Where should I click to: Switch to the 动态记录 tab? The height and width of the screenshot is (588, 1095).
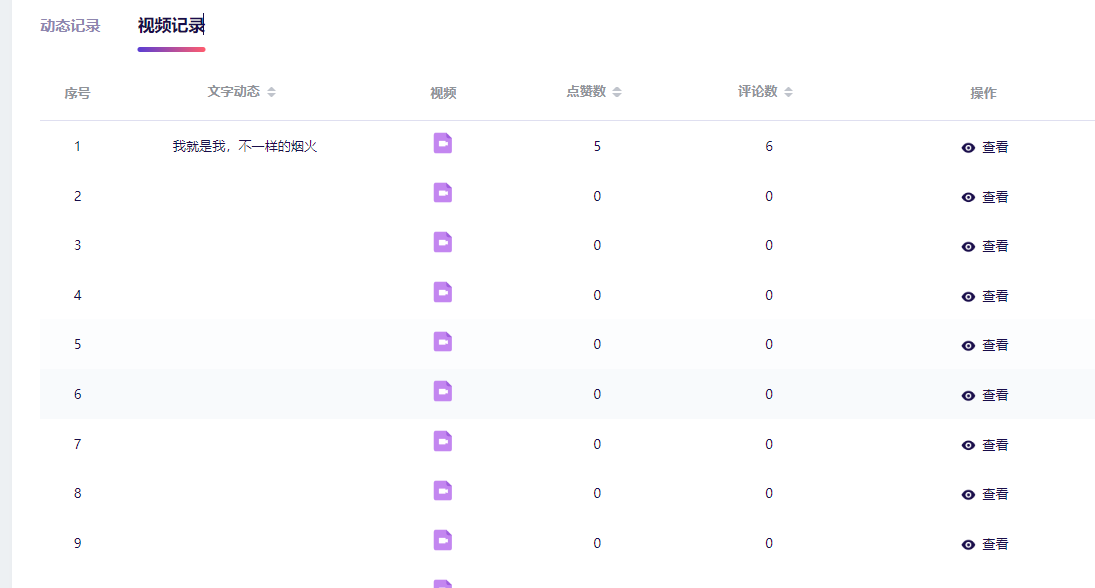pos(70,26)
